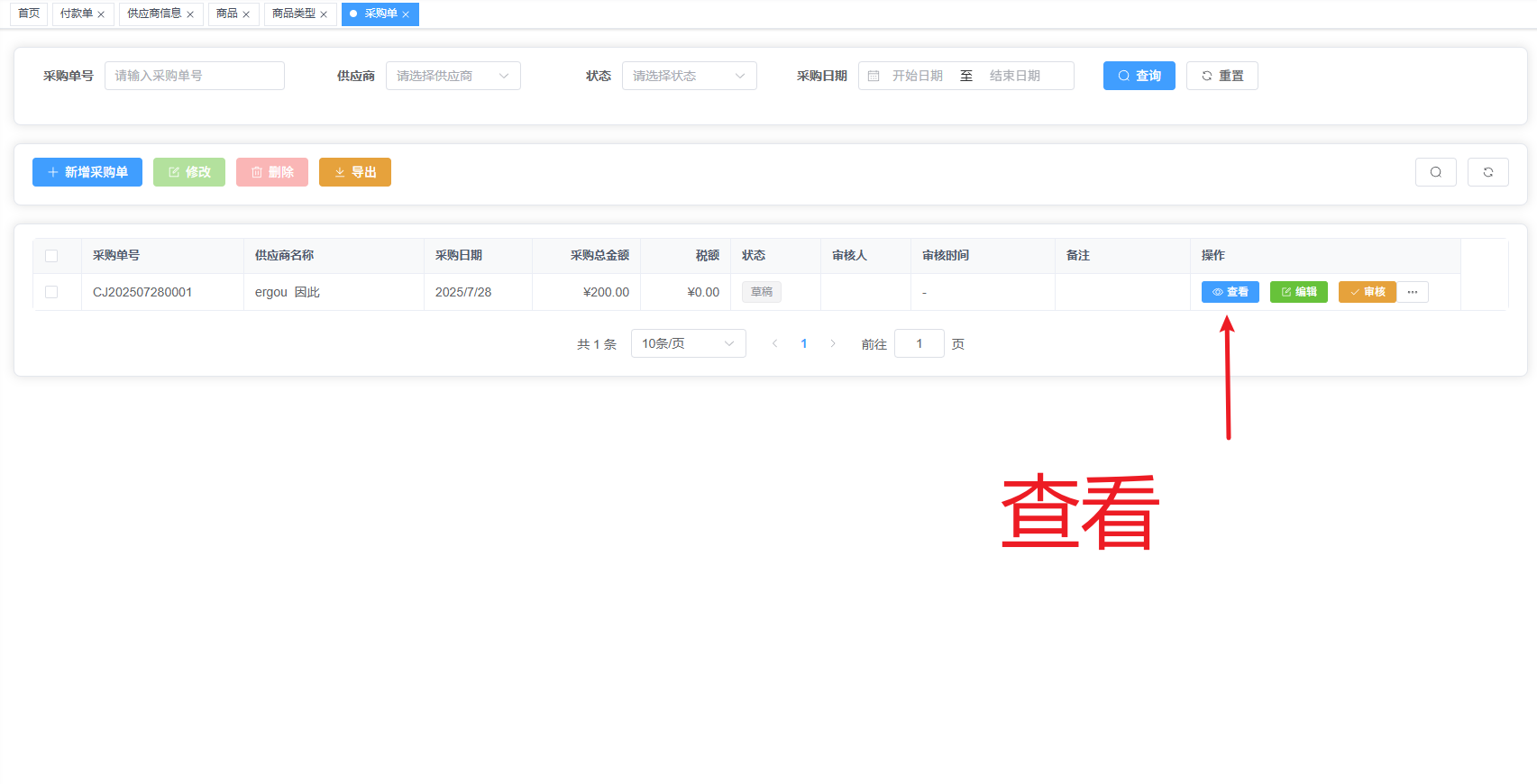
Task: Switch to the 首页 tab
Action: coord(29,14)
